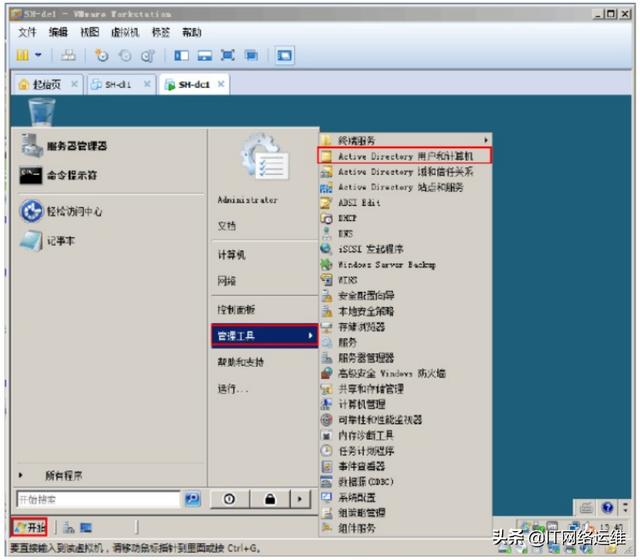Screen dimensions: 640x560
Task: Open 事件查看器
Action: 404,466
